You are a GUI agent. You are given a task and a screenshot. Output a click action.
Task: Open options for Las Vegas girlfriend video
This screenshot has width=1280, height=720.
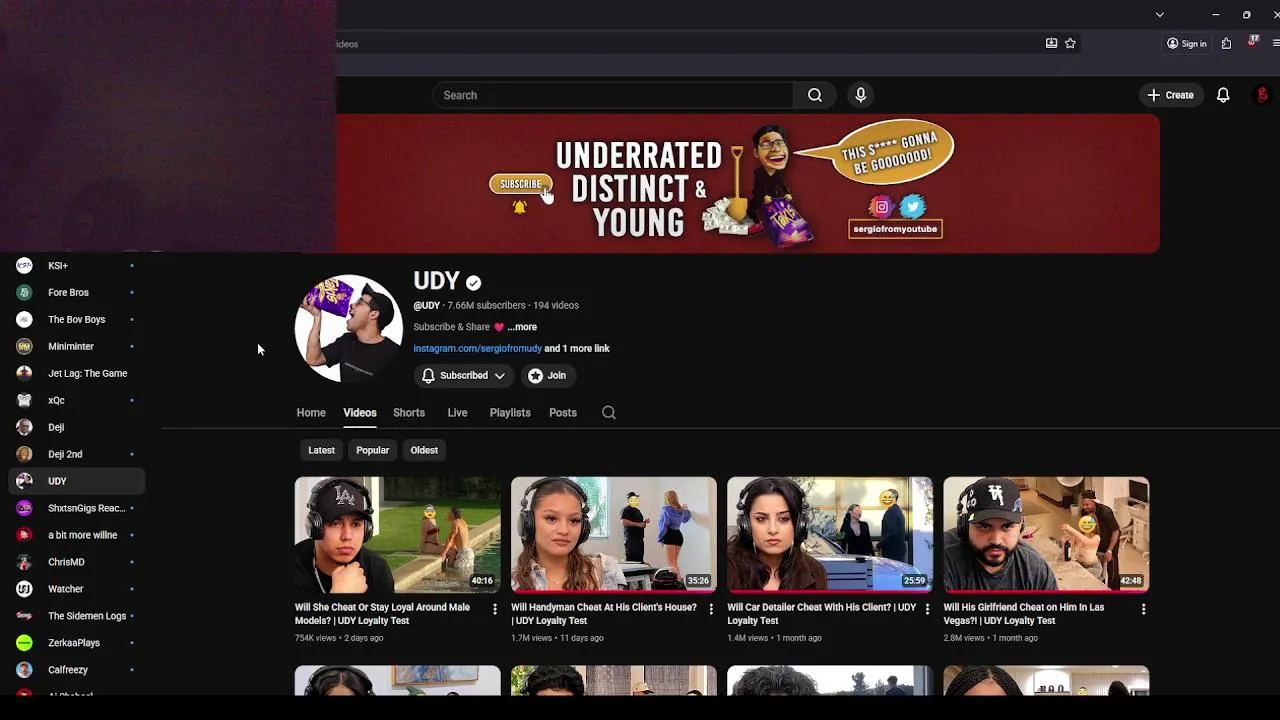[1143, 609]
